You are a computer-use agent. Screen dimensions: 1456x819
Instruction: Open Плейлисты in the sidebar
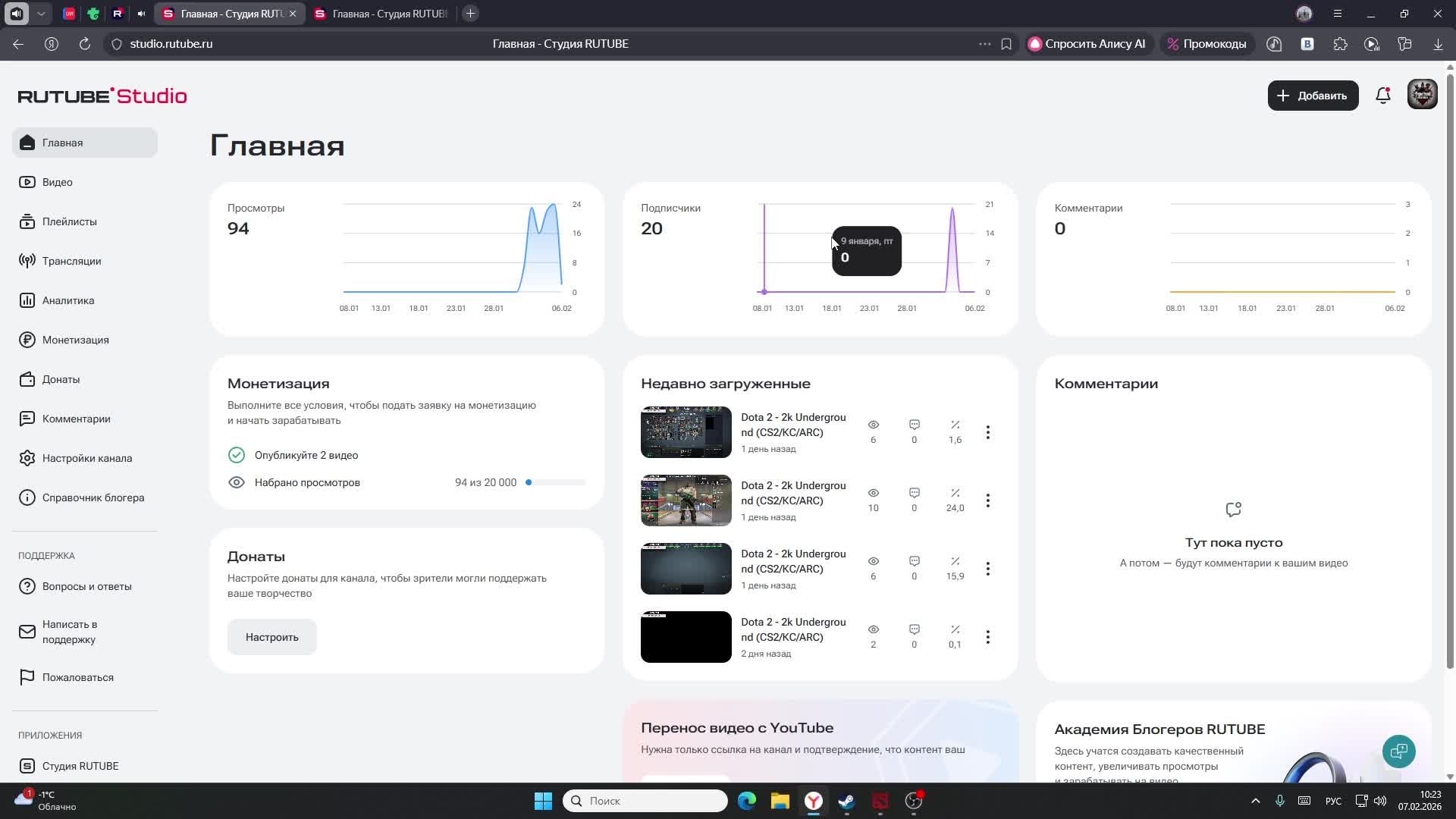(x=69, y=221)
